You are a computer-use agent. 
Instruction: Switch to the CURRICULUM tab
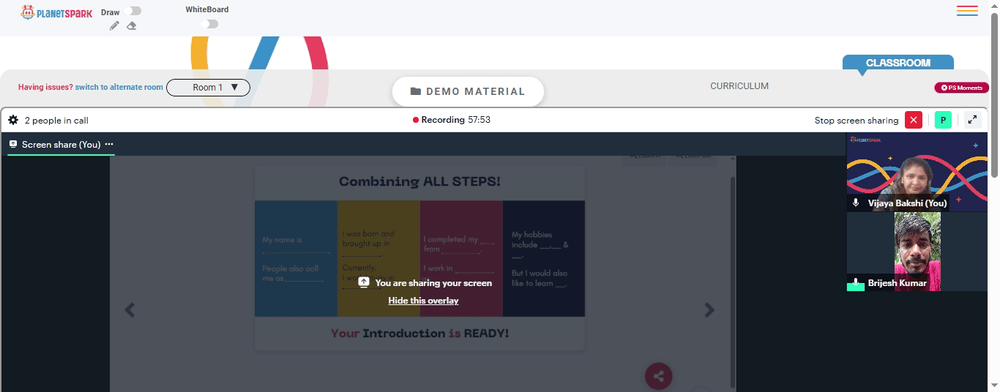[x=739, y=85]
